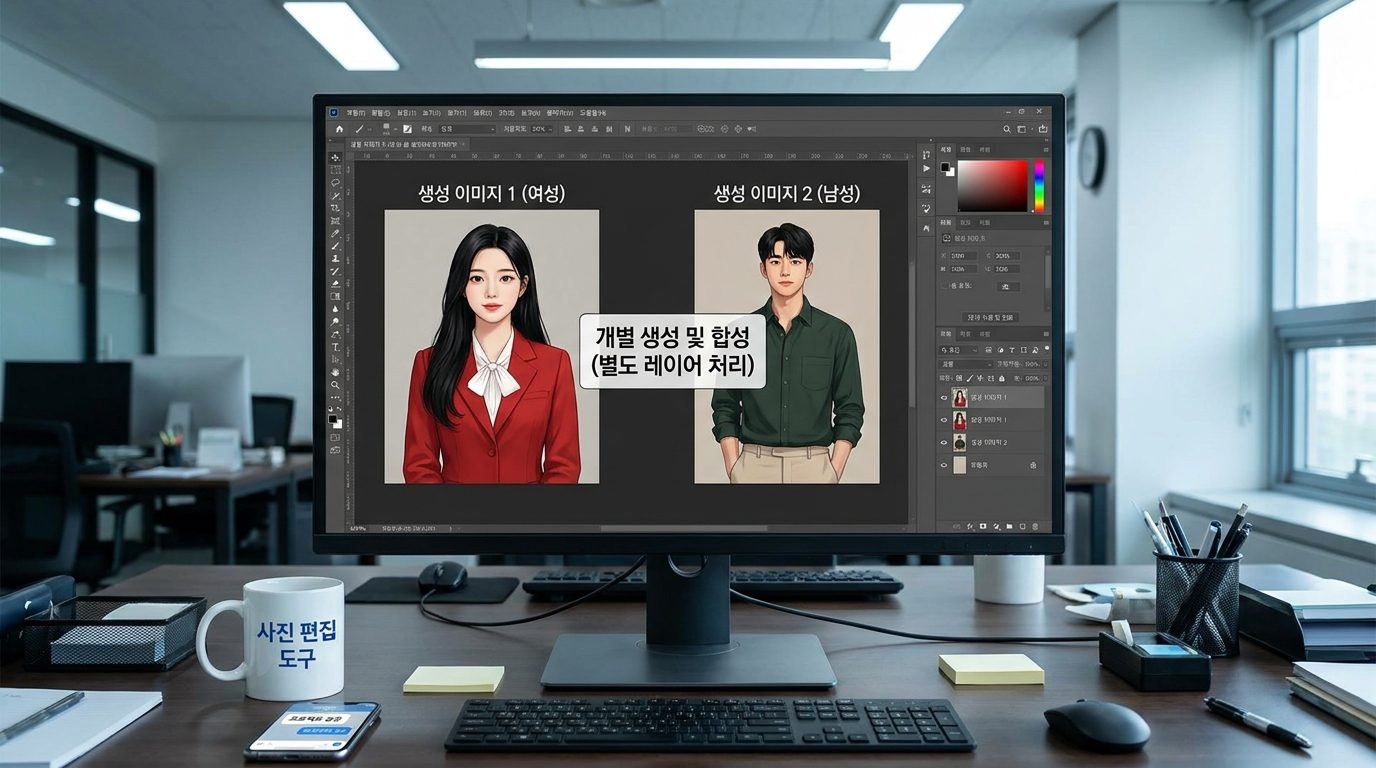Select the Move tool in the toolbox

(335, 157)
